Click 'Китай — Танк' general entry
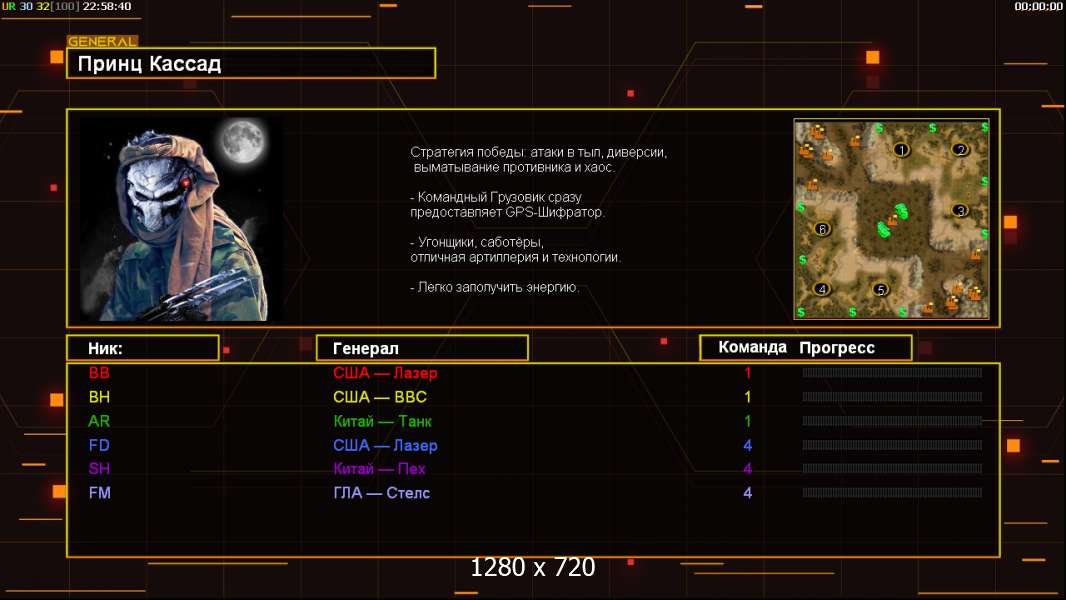Viewport: 1066px width, 600px height. [382, 421]
